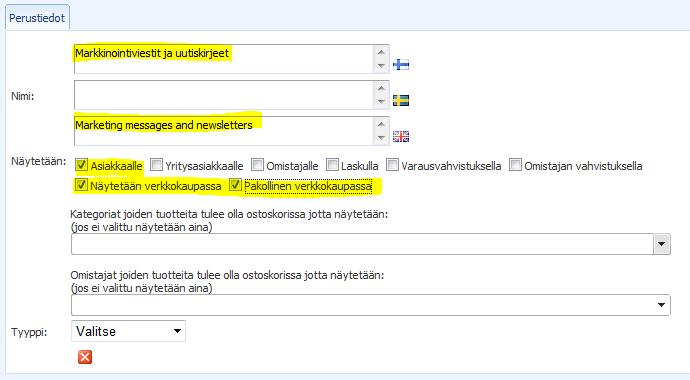Enable the Omistajalle checkbox

point(257,165)
